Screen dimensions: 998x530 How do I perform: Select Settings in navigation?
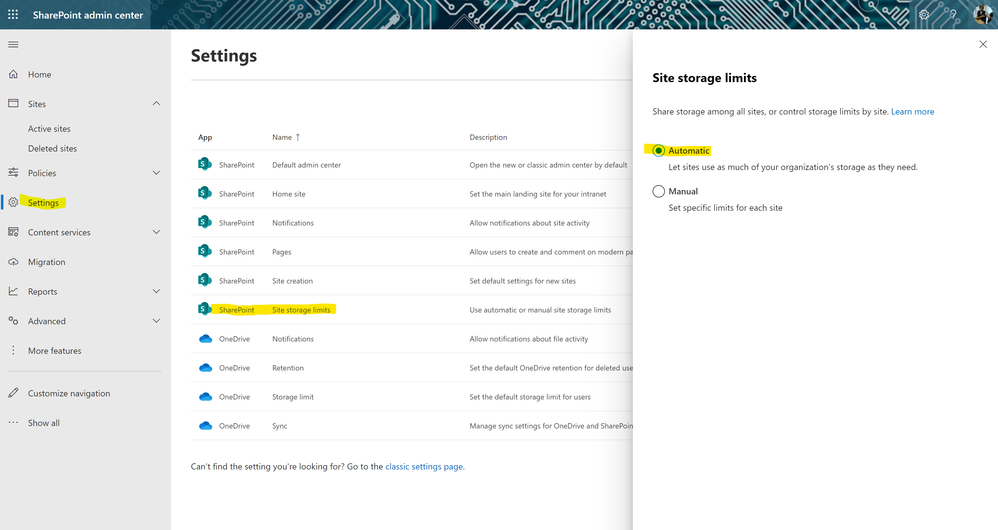(43, 202)
